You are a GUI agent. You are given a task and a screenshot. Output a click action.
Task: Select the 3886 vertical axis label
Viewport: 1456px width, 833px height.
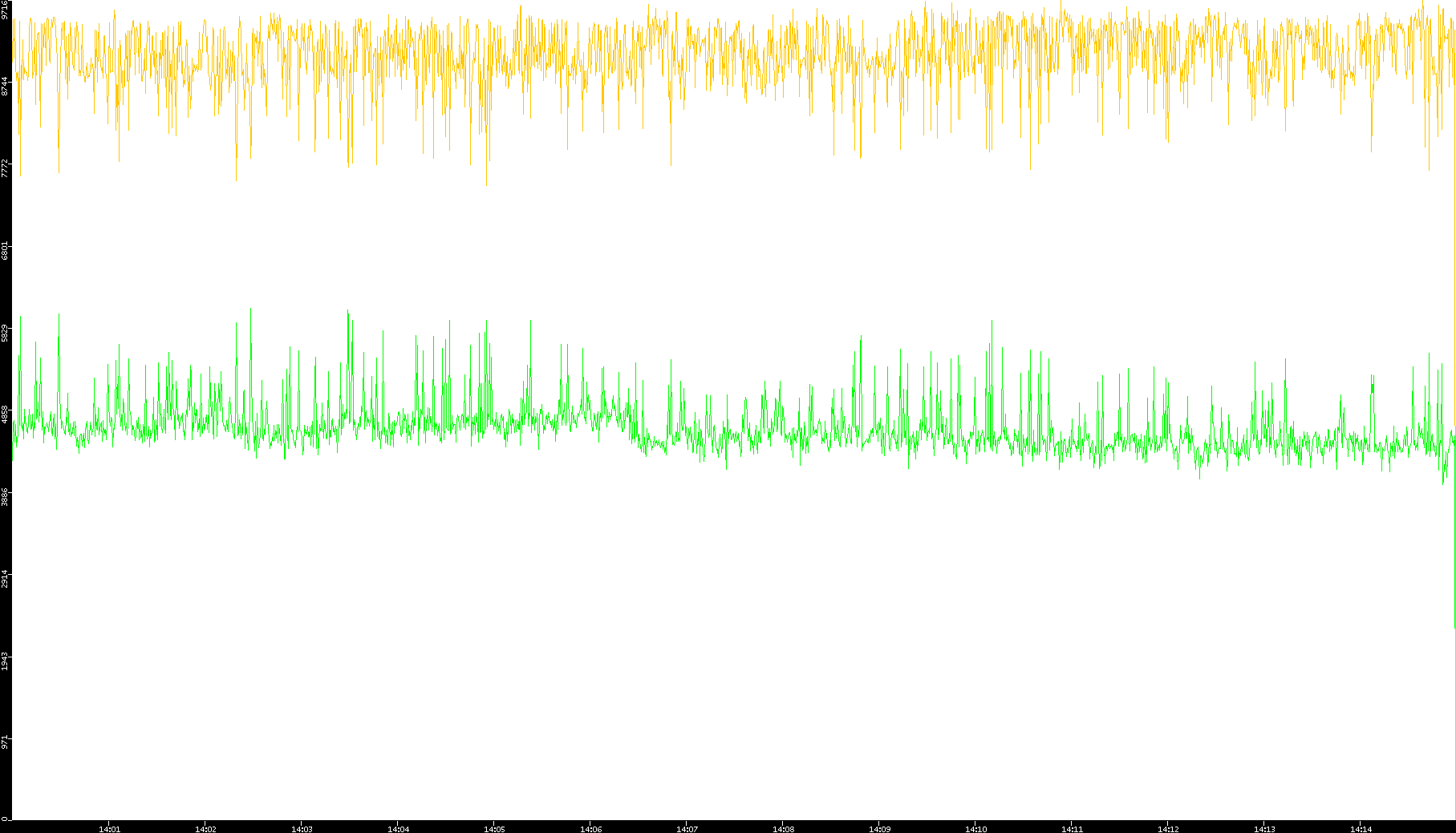click(x=6, y=496)
